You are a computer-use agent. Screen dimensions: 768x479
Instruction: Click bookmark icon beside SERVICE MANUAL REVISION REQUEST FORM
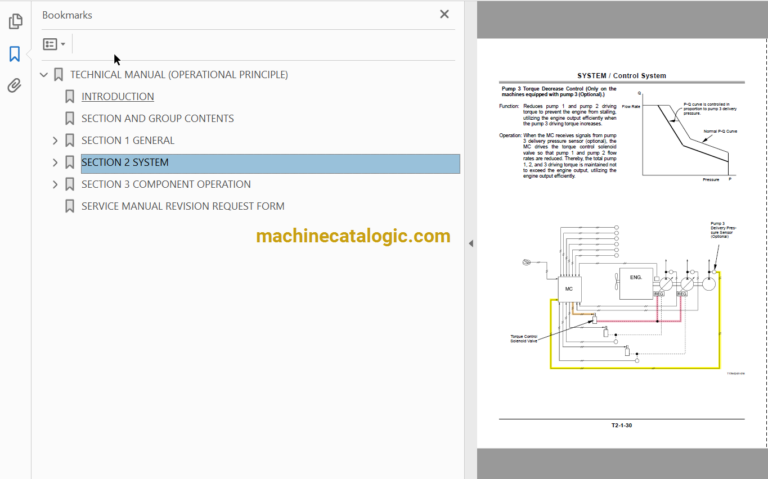(x=70, y=206)
